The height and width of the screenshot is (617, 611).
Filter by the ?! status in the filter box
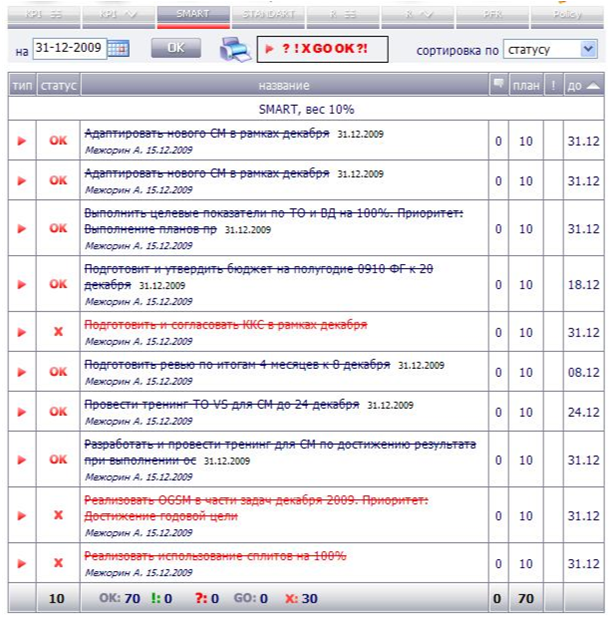tap(361, 49)
